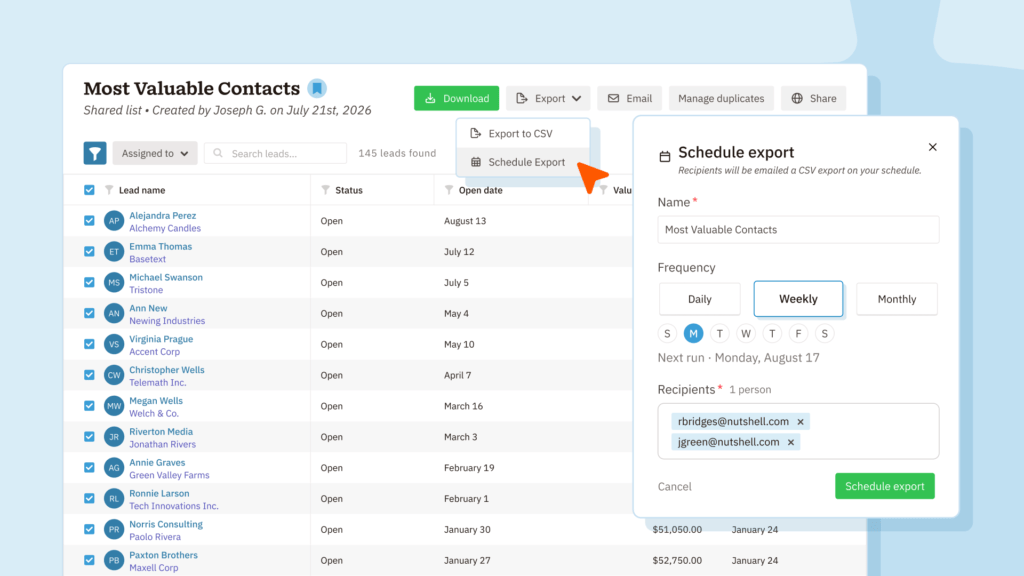Uncheck the Megan Wells row checkbox
Image resolution: width=1024 pixels, height=576 pixels.
click(x=89, y=406)
